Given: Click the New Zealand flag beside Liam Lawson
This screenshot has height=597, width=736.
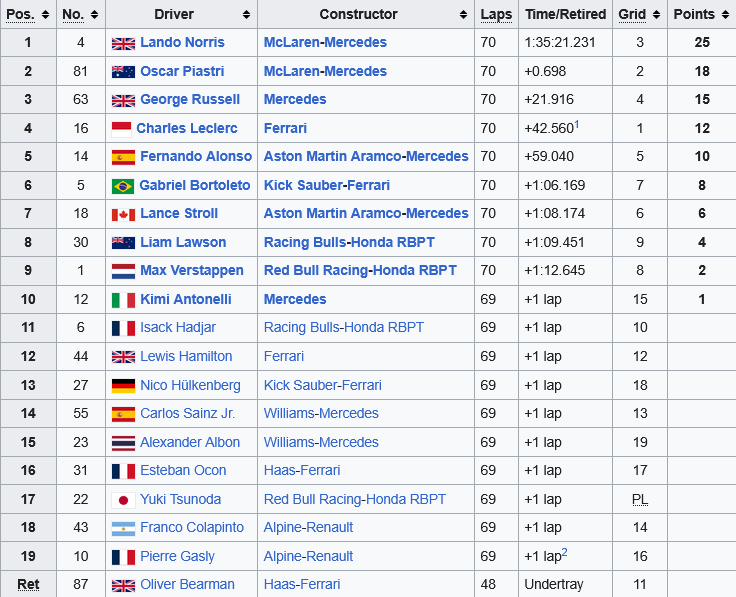Looking at the screenshot, I should (123, 243).
